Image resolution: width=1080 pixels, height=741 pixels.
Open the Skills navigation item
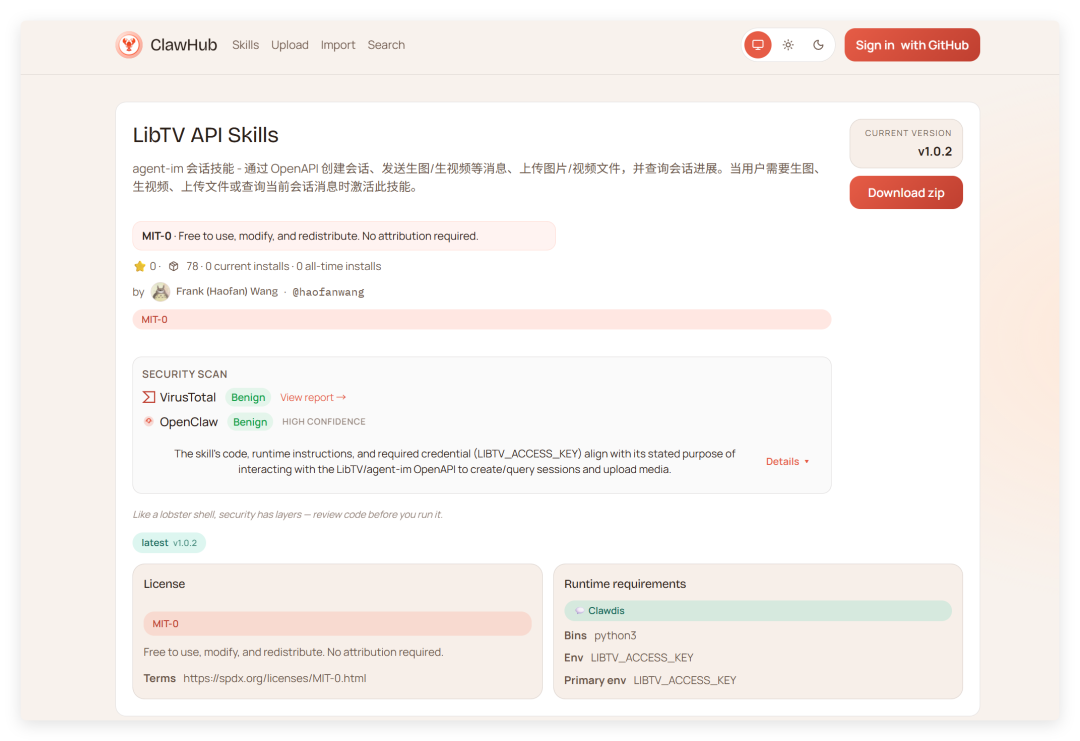(x=245, y=45)
